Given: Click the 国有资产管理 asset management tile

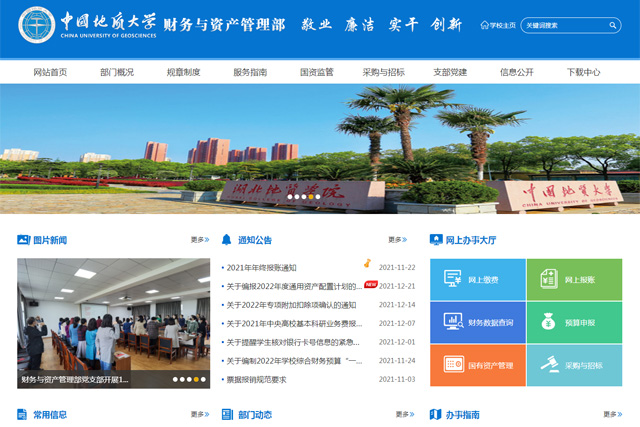Looking at the screenshot, I should (x=477, y=365).
